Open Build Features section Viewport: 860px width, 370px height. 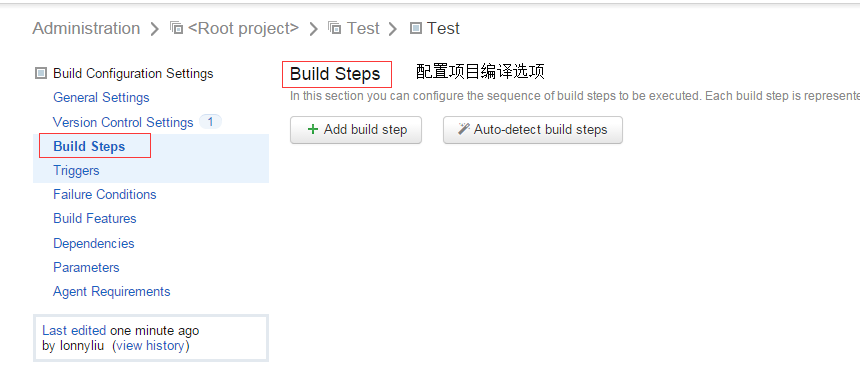pos(95,219)
